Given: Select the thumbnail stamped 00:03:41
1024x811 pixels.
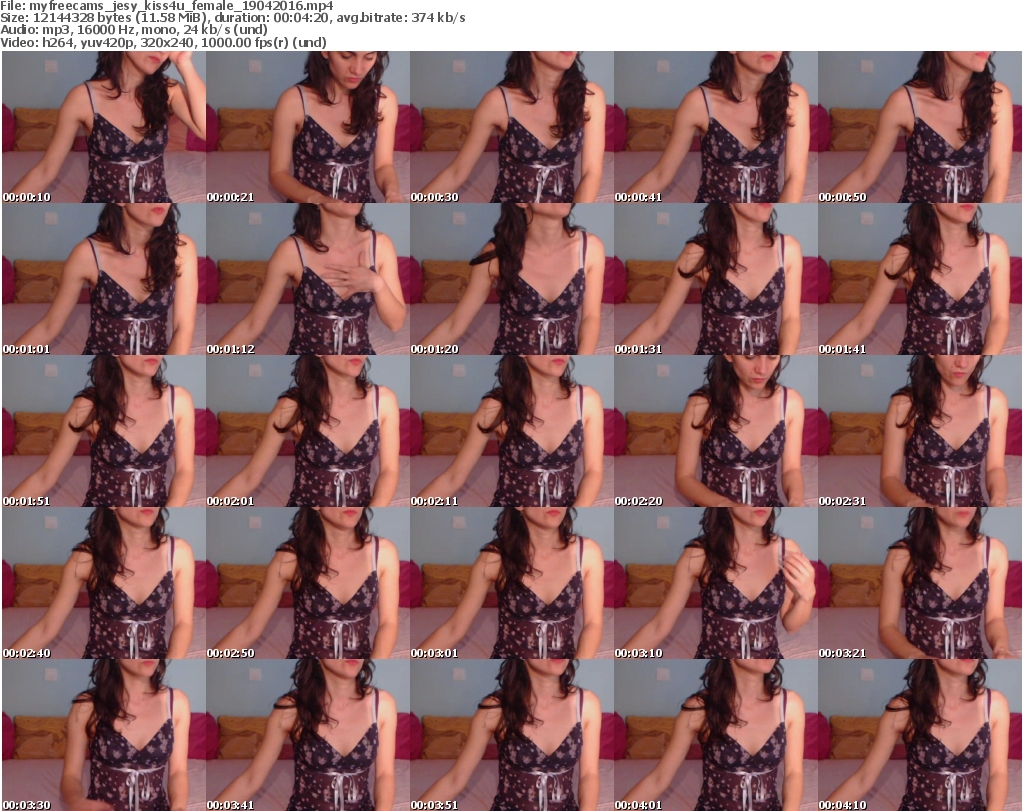Looking at the screenshot, I should (x=308, y=735).
